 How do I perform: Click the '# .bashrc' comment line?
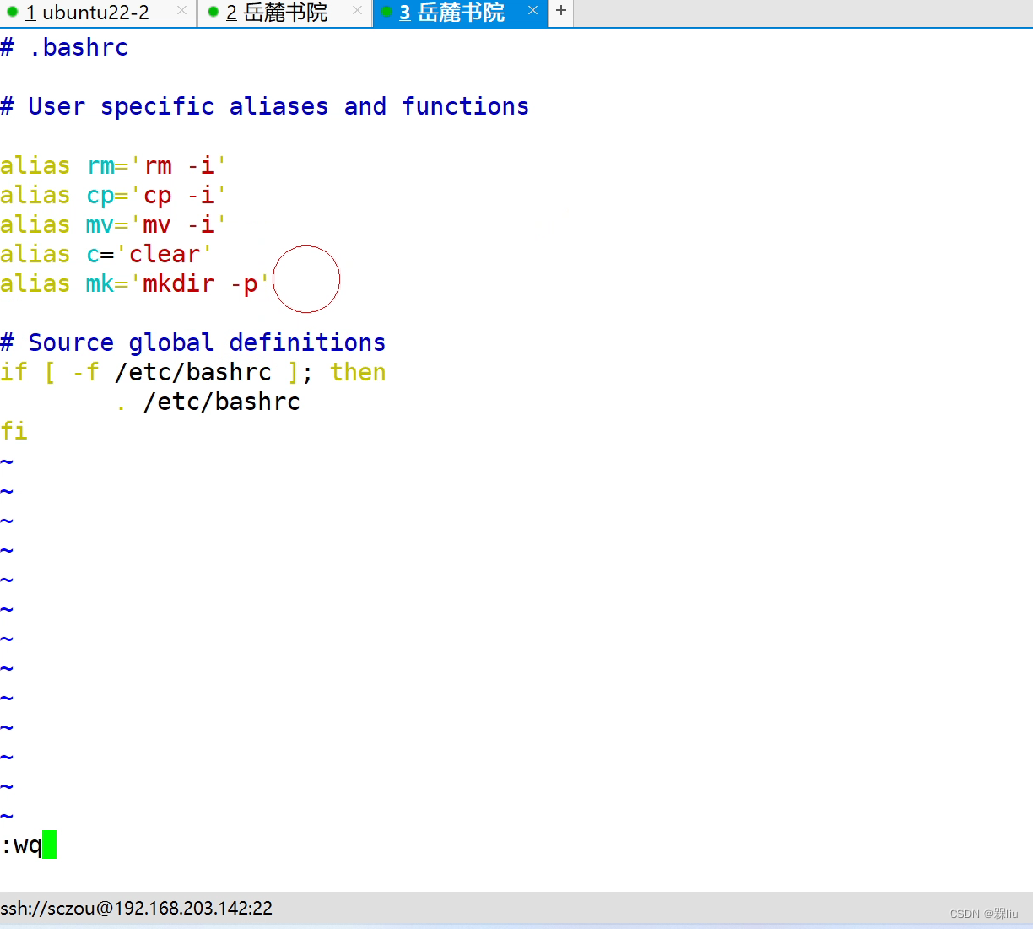tap(65, 47)
